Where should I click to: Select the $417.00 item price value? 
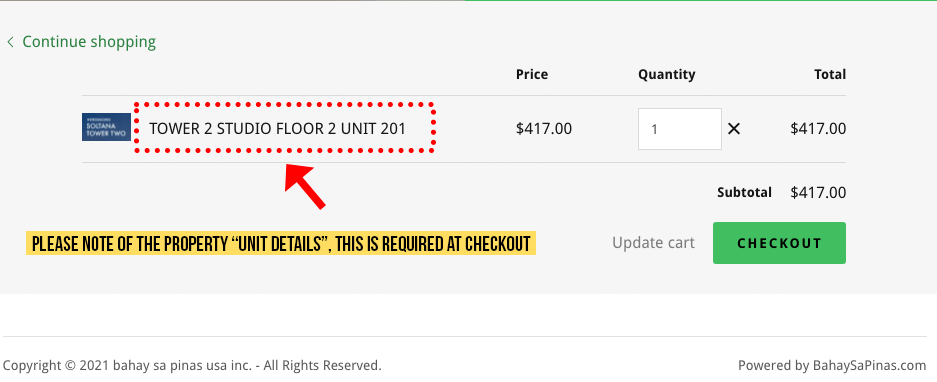pyautogui.click(x=544, y=129)
